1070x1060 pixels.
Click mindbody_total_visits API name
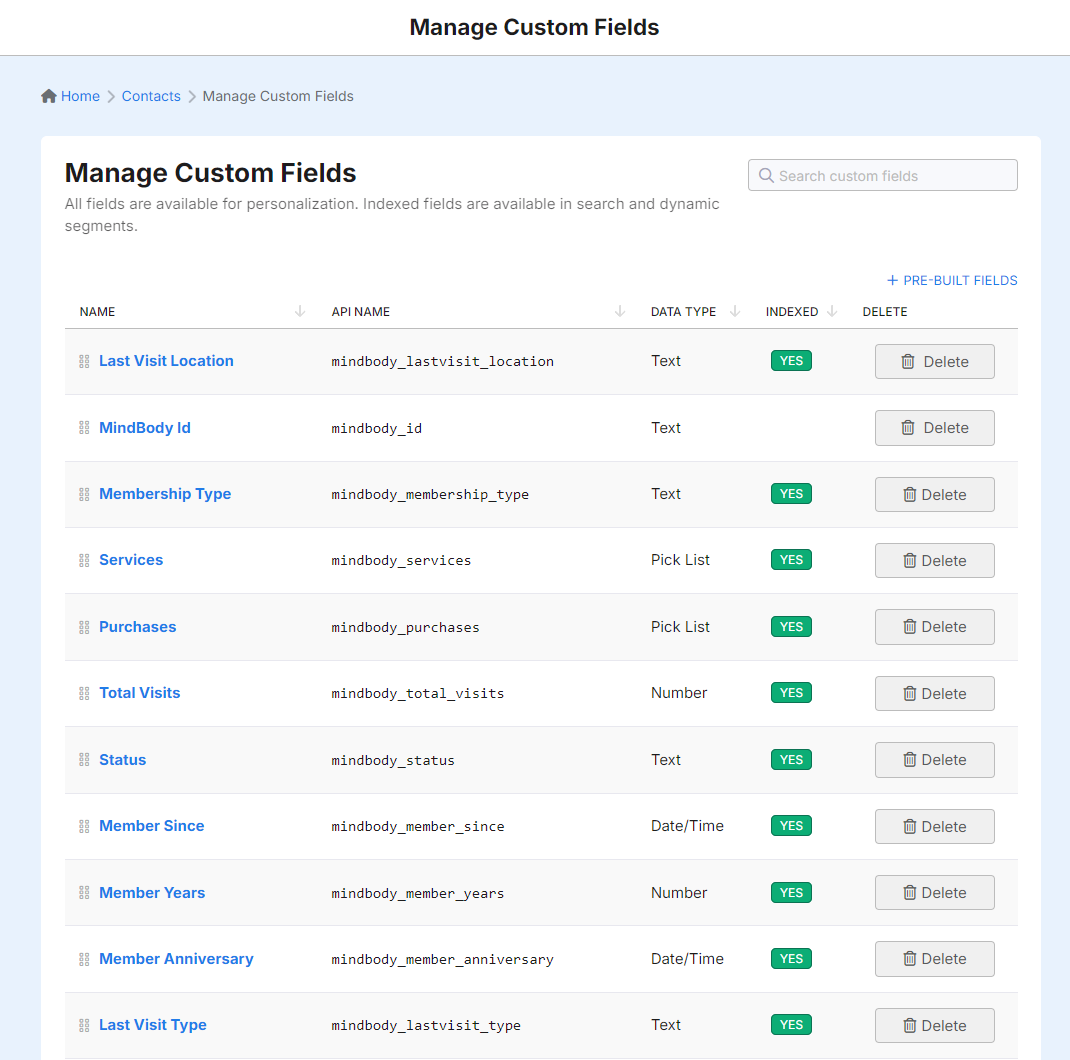point(418,693)
